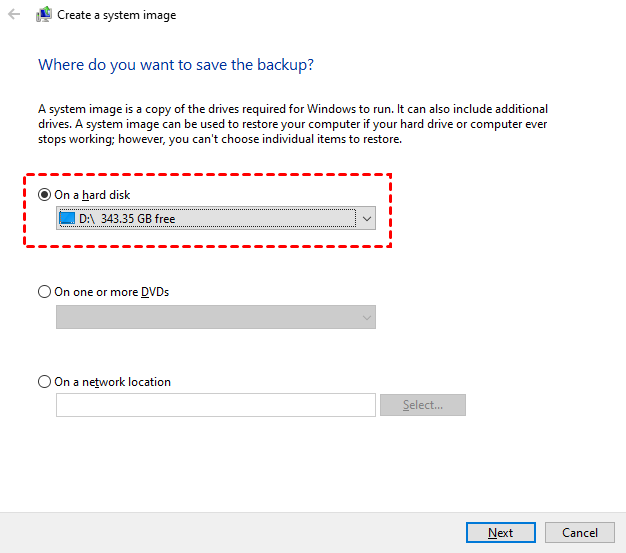Click the 'On one or more DVDs' label text

click(111, 292)
